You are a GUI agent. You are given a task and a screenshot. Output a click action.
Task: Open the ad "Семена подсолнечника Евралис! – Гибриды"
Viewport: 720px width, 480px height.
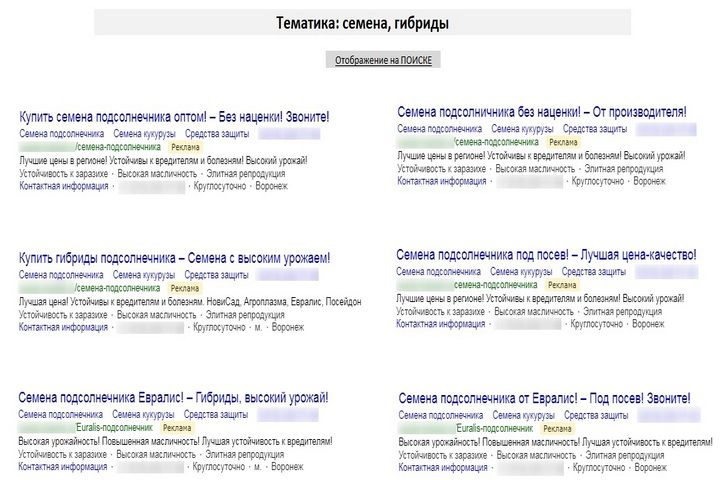click(x=174, y=398)
